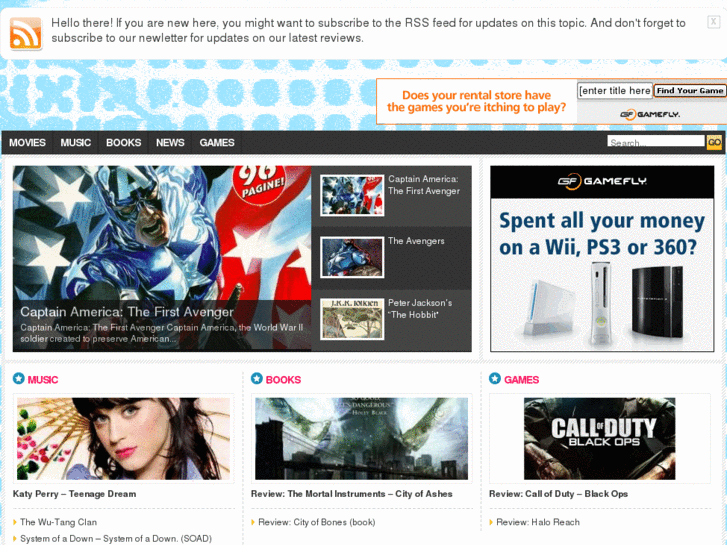Click the orange RSS feed icon
This screenshot has width=727, height=545.
pyautogui.click(x=26, y=33)
